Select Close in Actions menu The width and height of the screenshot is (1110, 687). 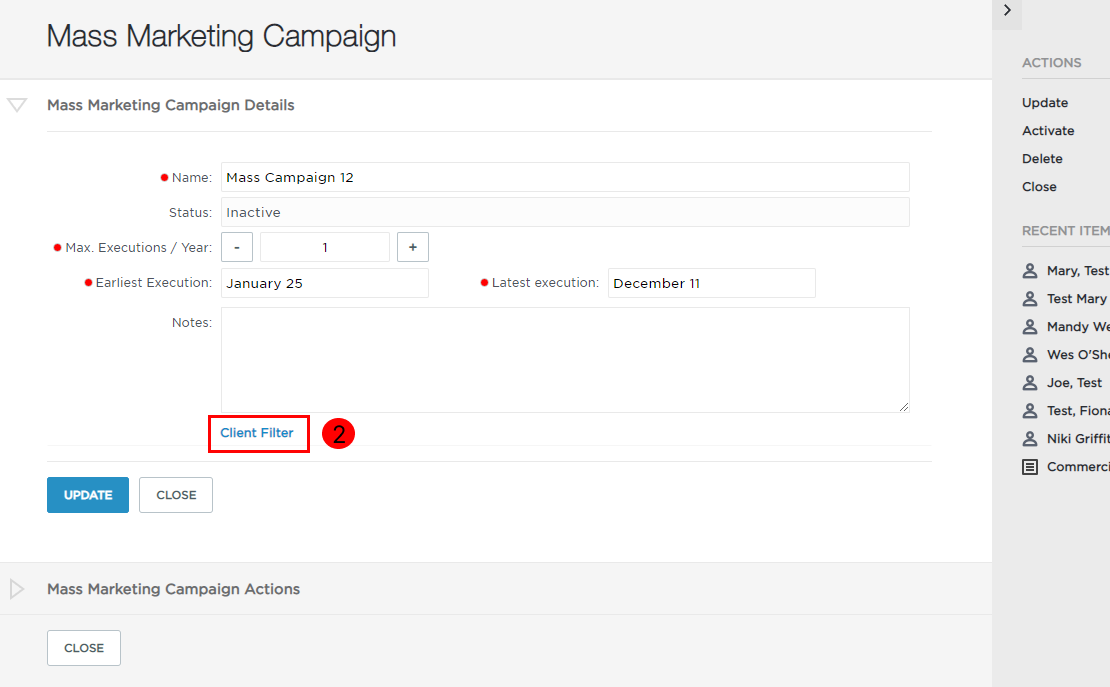click(x=1039, y=187)
